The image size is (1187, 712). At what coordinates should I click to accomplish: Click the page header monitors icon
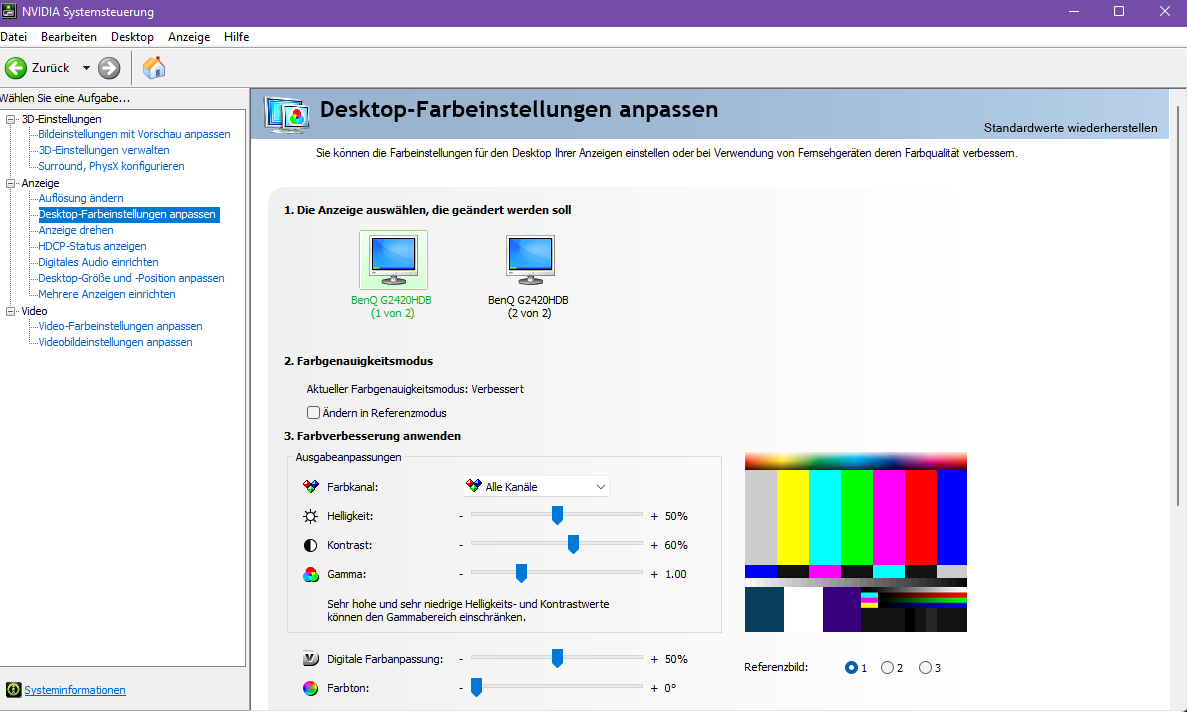(x=287, y=116)
